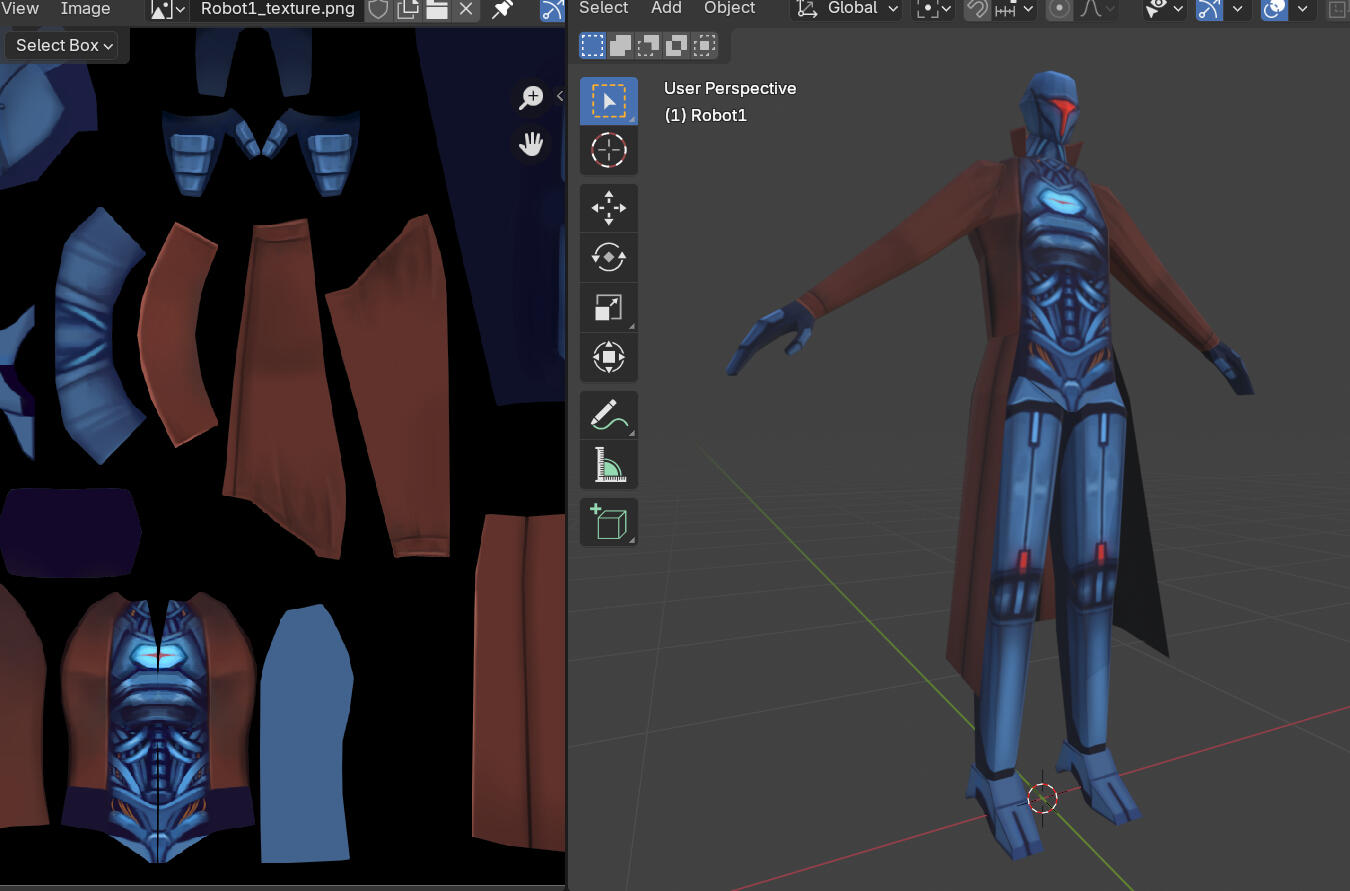Open the Image menu in image editor
The height and width of the screenshot is (891, 1350).
(x=85, y=9)
